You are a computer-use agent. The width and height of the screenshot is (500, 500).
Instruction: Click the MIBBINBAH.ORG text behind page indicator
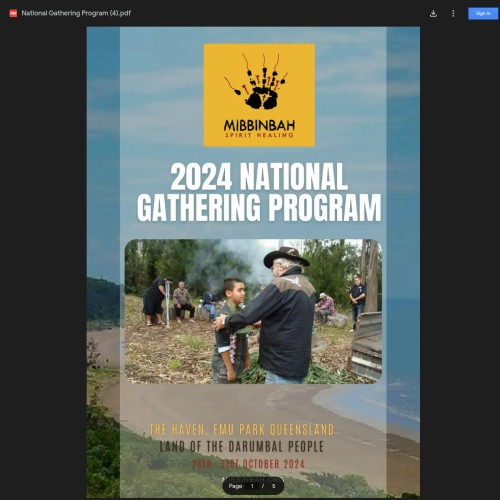(253, 479)
